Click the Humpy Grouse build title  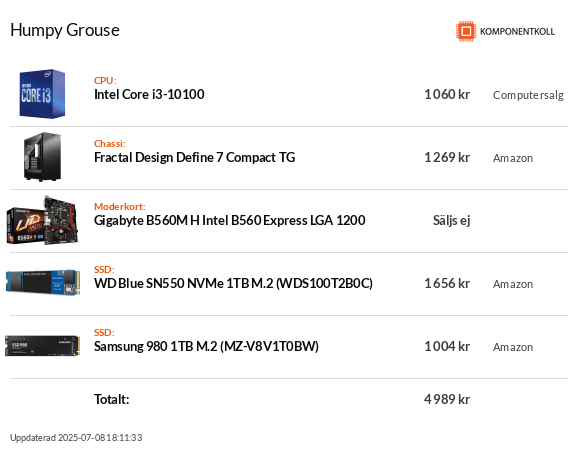pos(65,31)
